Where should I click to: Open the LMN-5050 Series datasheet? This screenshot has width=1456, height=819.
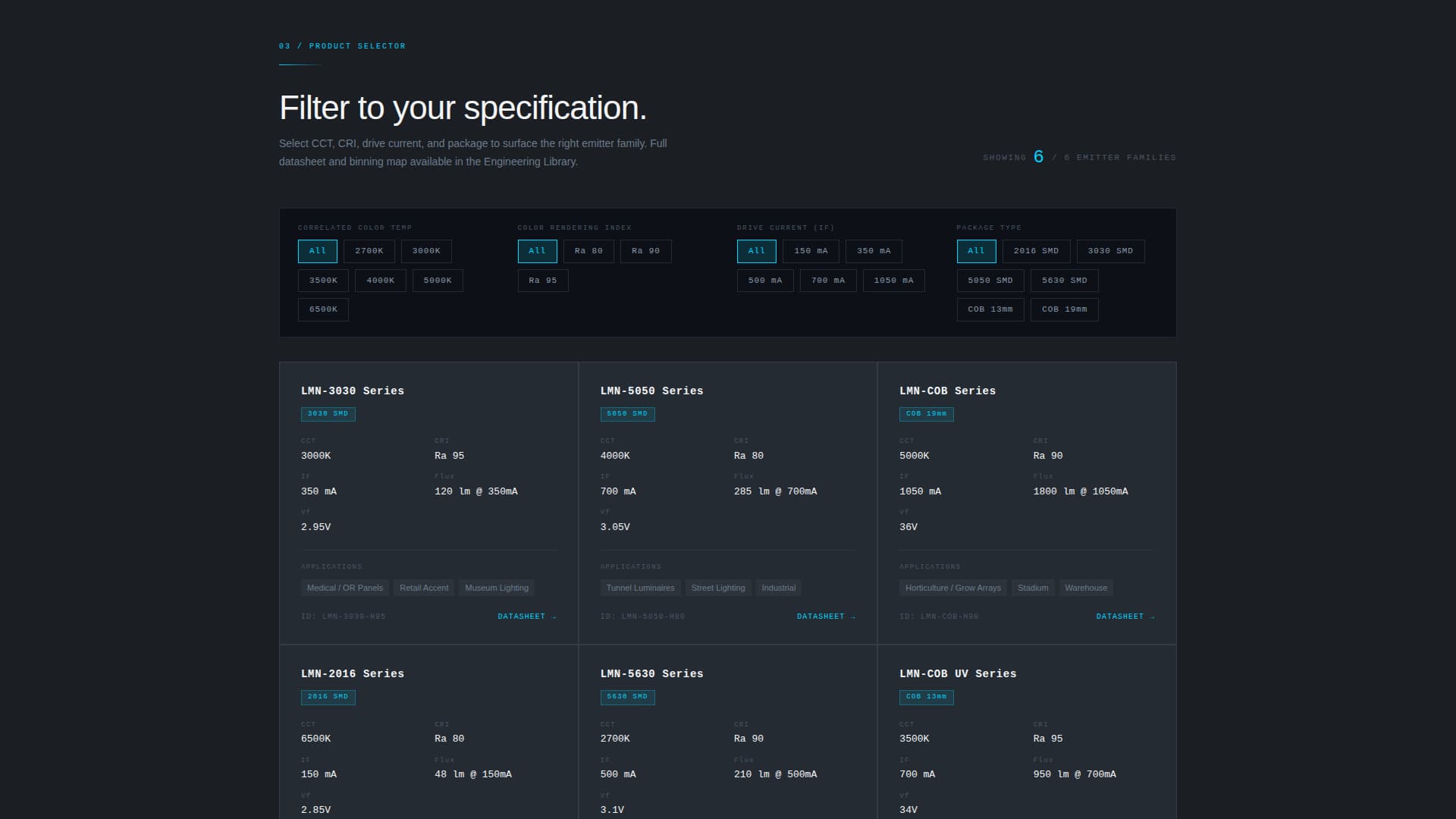[x=825, y=616]
